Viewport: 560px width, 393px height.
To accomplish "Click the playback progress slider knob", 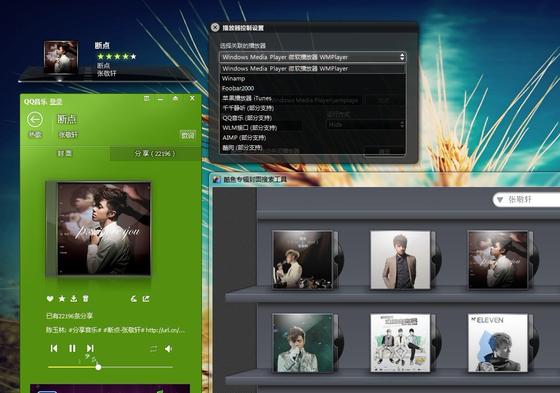I will click(98, 367).
